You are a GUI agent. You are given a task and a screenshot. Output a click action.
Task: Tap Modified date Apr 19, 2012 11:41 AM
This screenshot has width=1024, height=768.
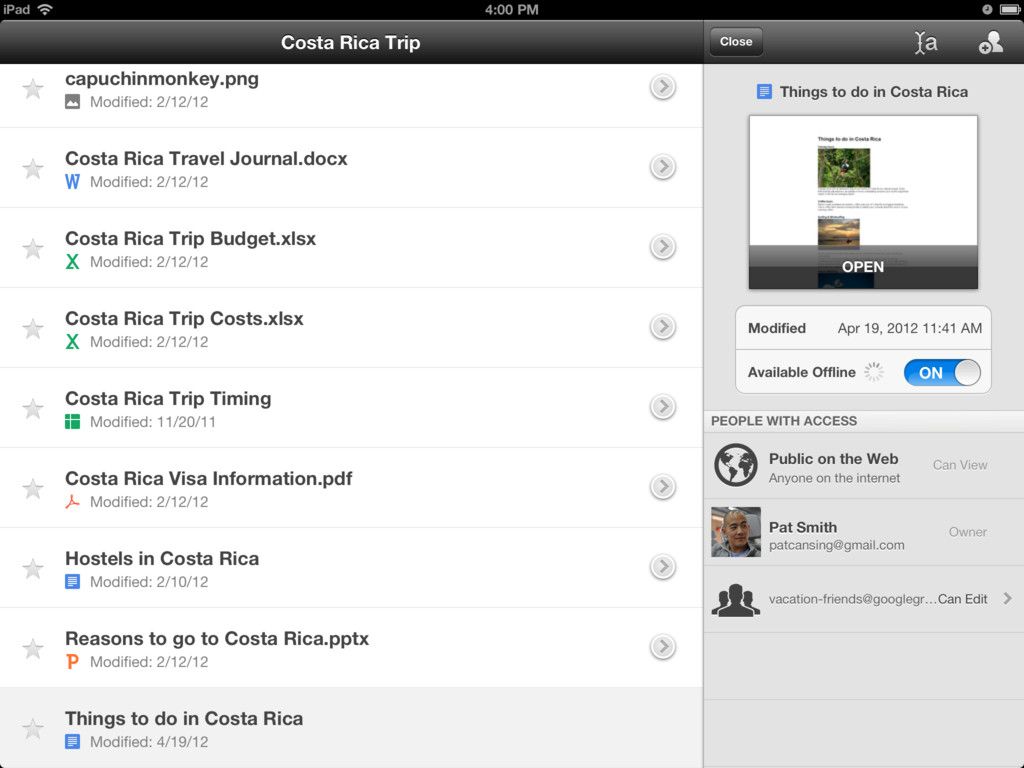pos(910,328)
